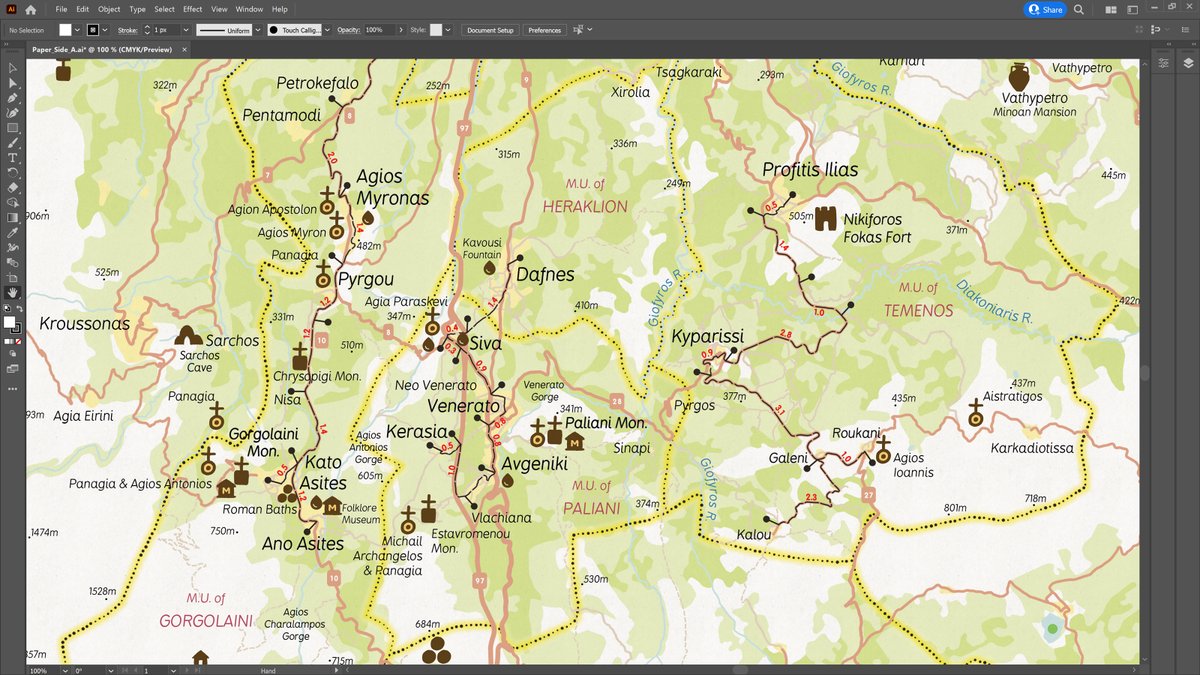Click the fill color swatch in control bar
The image size is (1200, 675).
tap(65, 30)
